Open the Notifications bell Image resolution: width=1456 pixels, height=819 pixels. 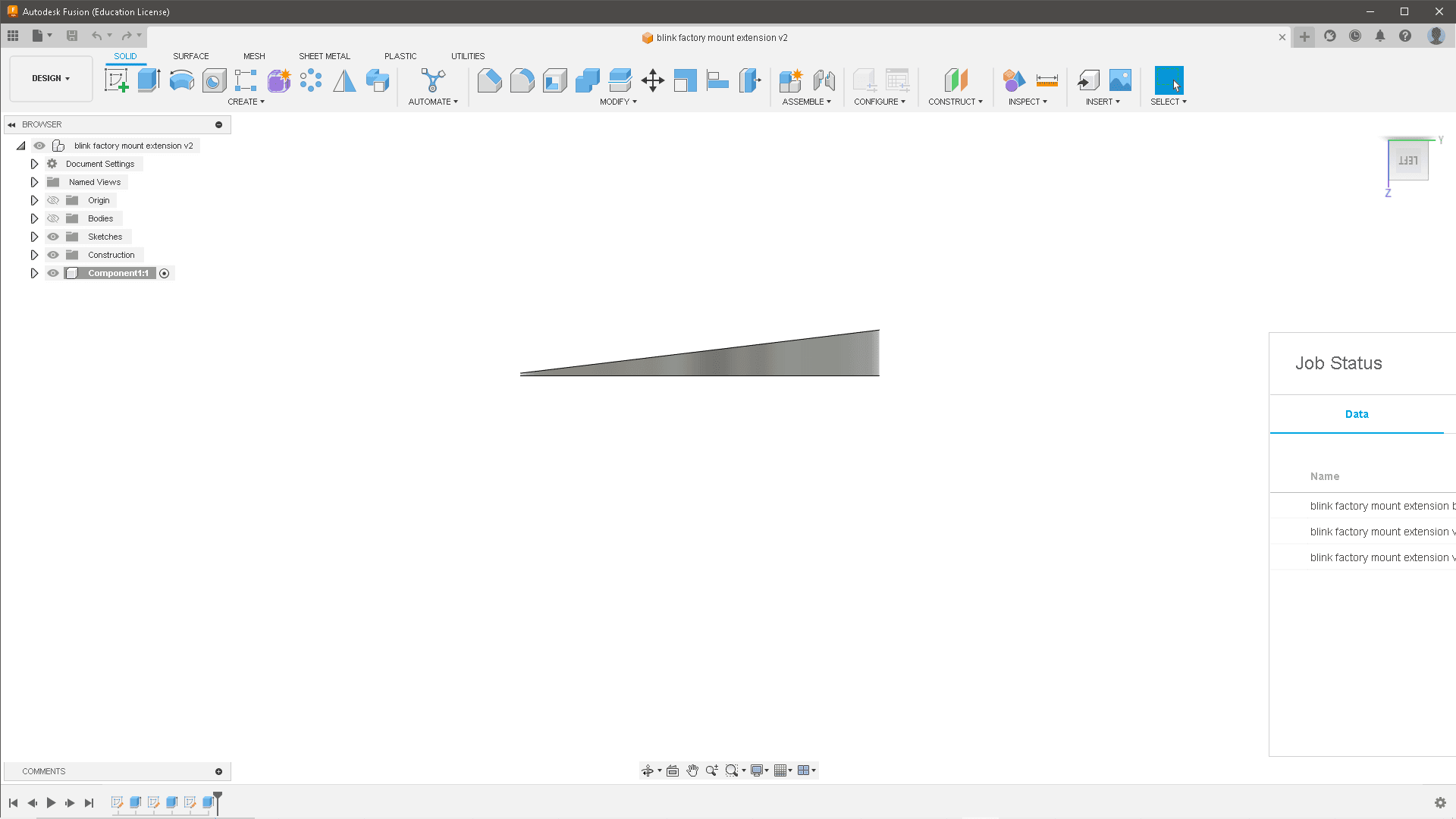(x=1380, y=36)
